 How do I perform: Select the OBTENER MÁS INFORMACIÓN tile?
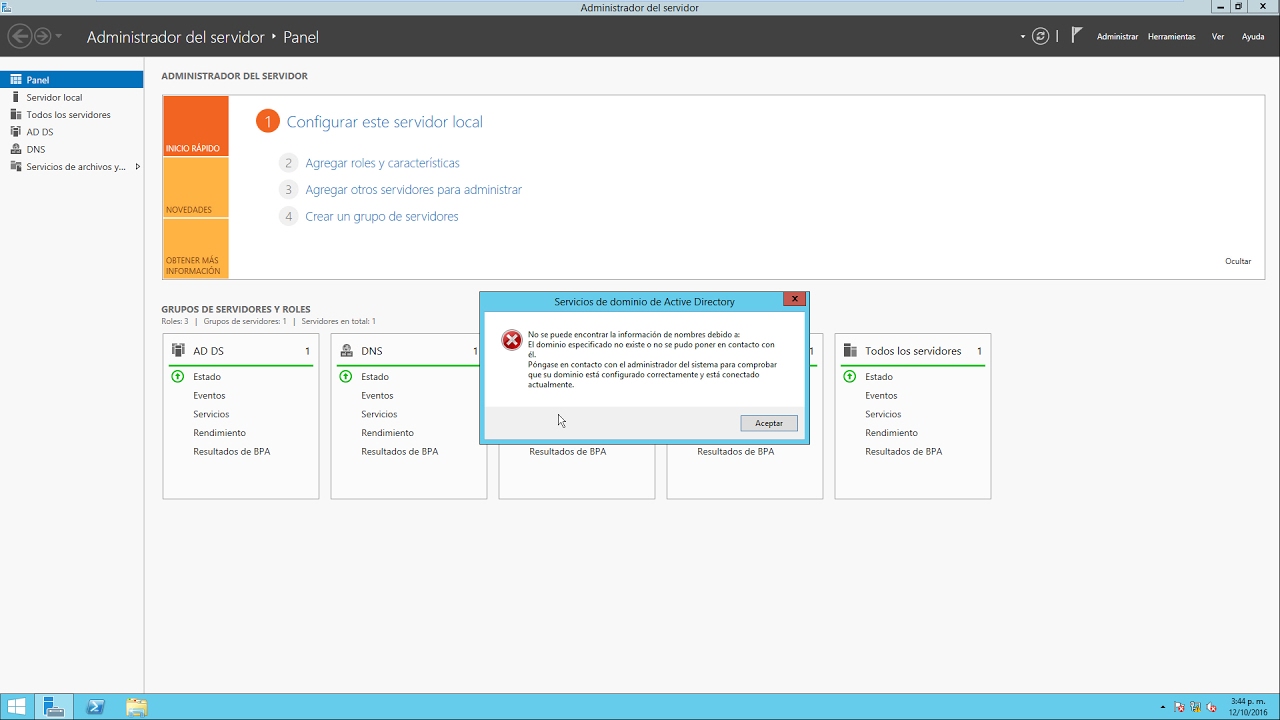[x=196, y=248]
